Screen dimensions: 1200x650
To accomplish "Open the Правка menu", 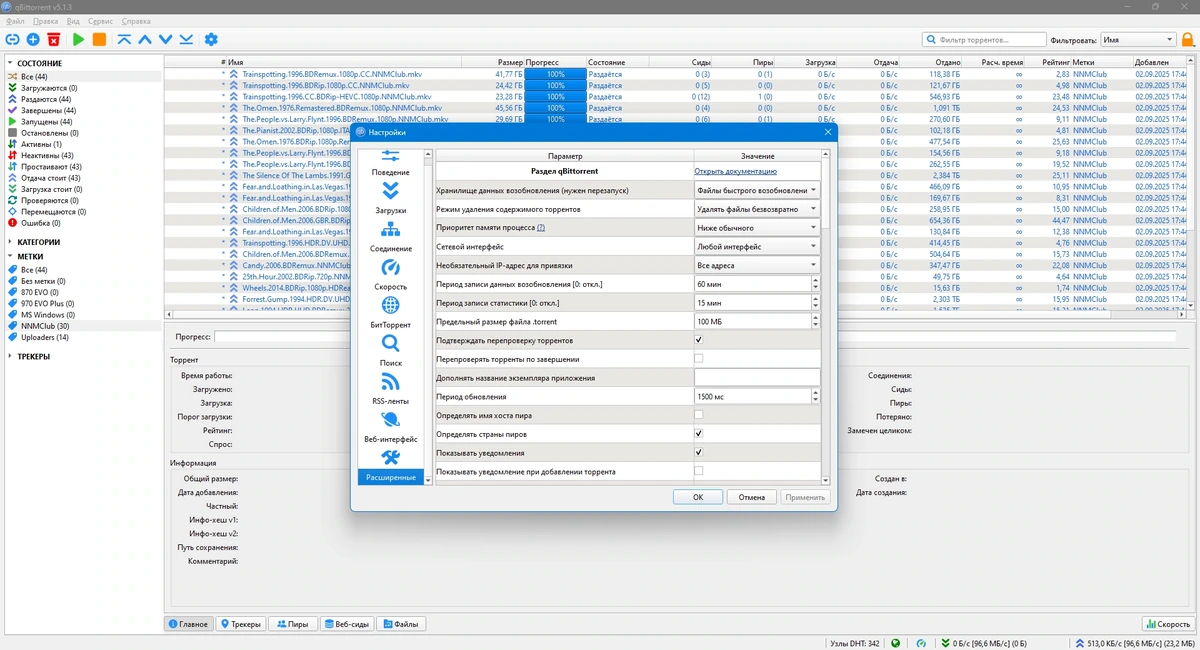I will pos(45,21).
